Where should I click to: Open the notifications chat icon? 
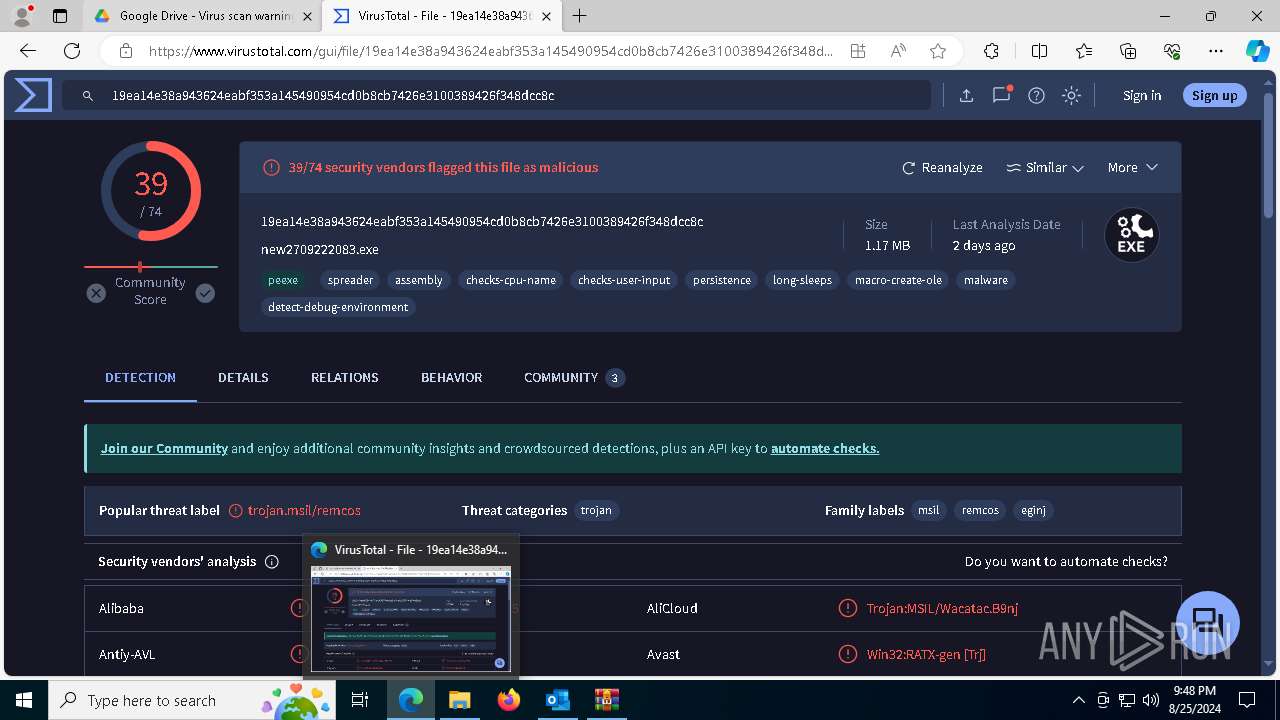[1002, 95]
